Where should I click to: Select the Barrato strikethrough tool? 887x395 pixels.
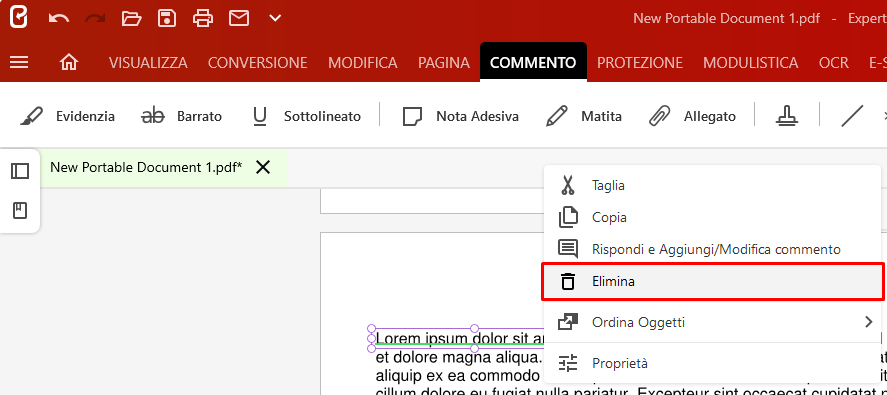point(181,117)
